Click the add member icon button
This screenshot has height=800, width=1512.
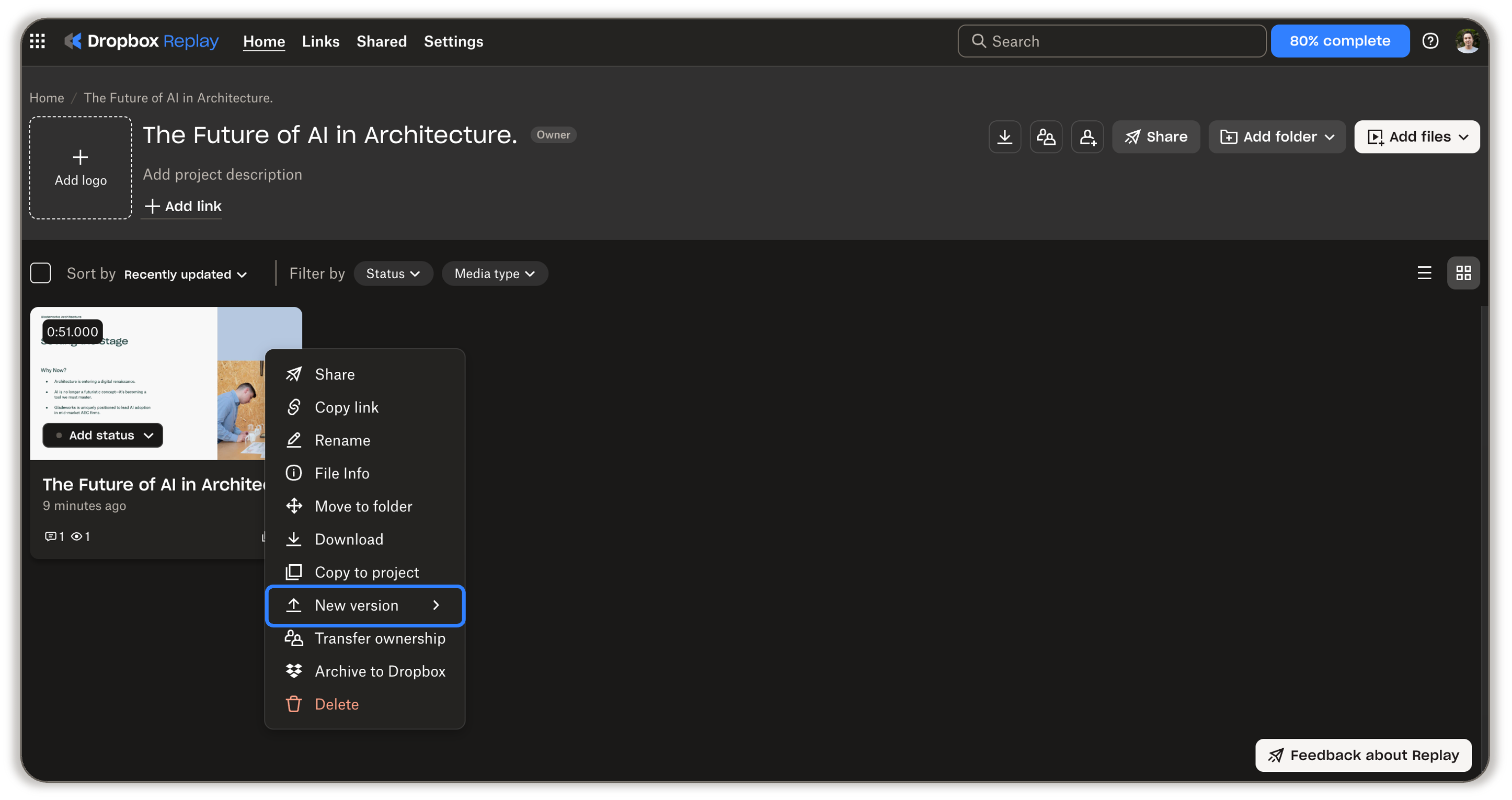click(x=1087, y=137)
